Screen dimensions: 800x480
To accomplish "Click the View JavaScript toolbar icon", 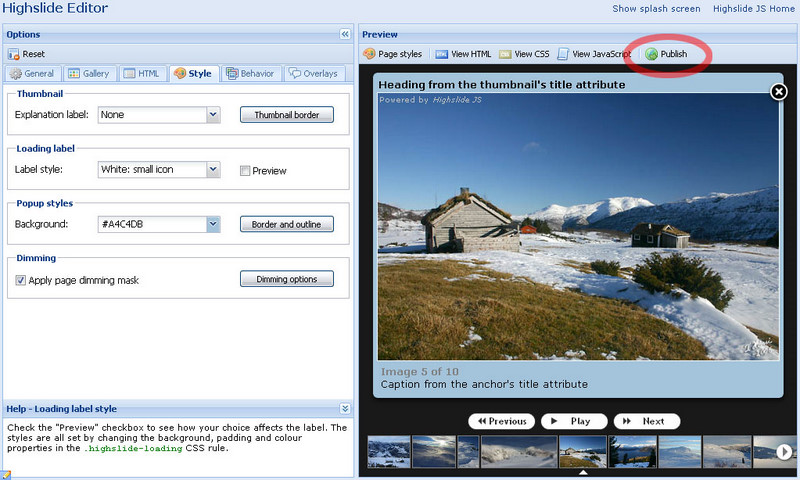I will [x=564, y=54].
